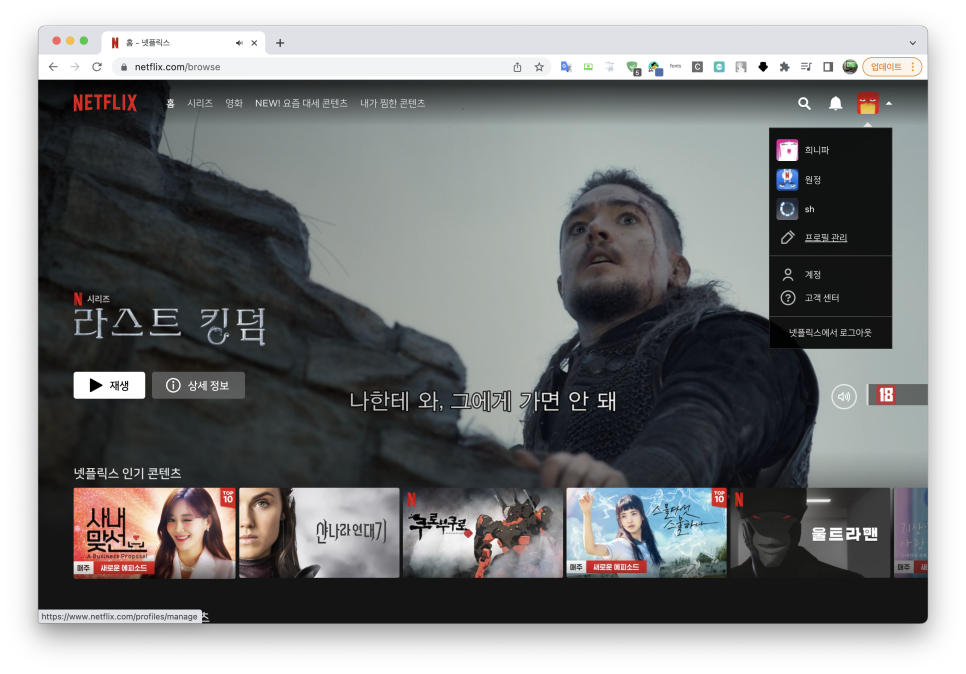
Task: Open 프로필 관리 link
Action: [826, 237]
